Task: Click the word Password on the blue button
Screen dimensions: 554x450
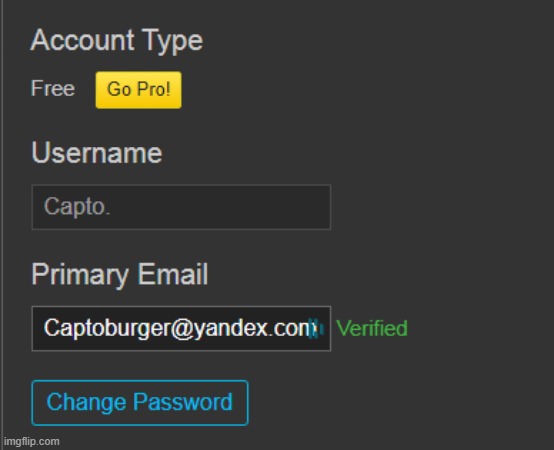Action: click(183, 402)
